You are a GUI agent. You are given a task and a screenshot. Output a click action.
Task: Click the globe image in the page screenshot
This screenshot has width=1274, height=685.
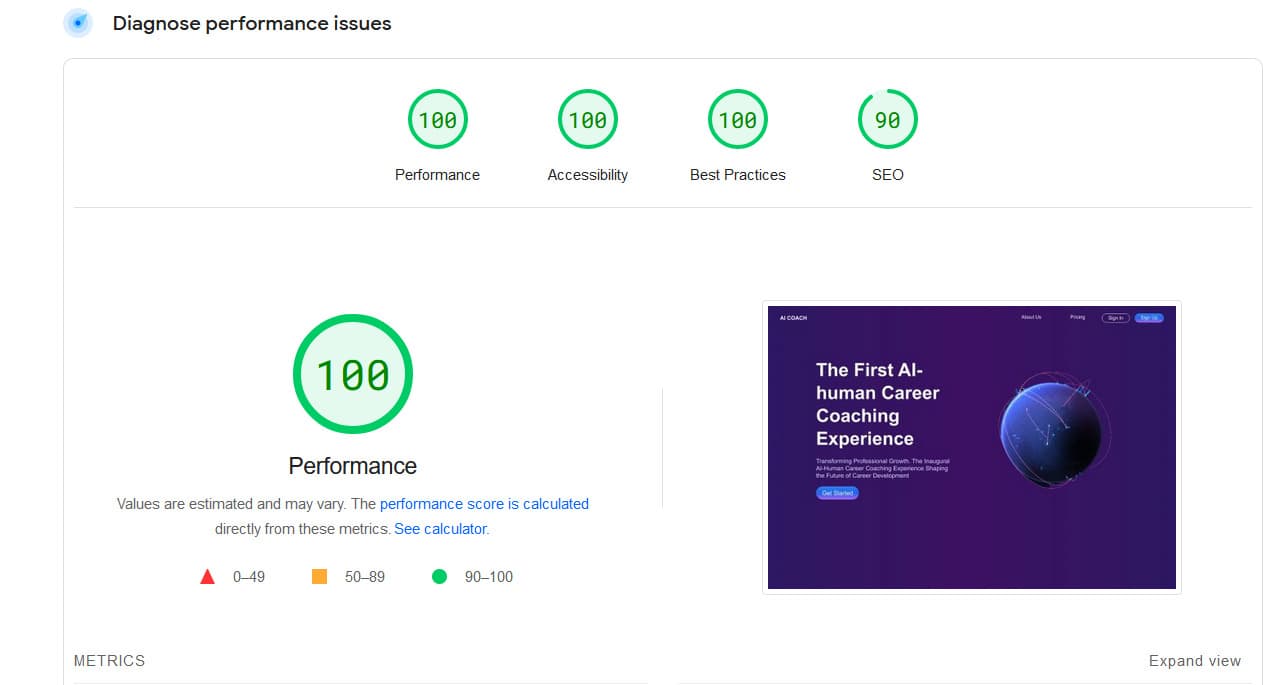pyautogui.click(x=1053, y=430)
